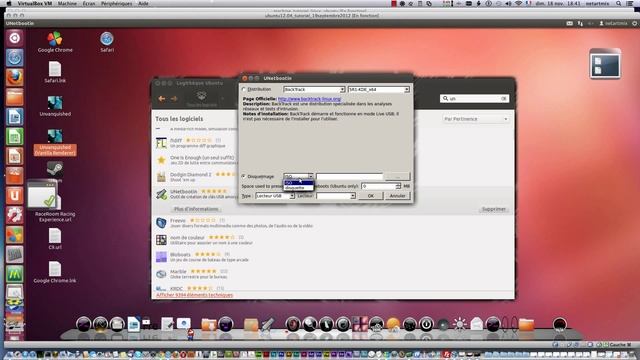Screen dimensions: 640x360
Task: Select the Distribution radio button
Action: [244, 89]
